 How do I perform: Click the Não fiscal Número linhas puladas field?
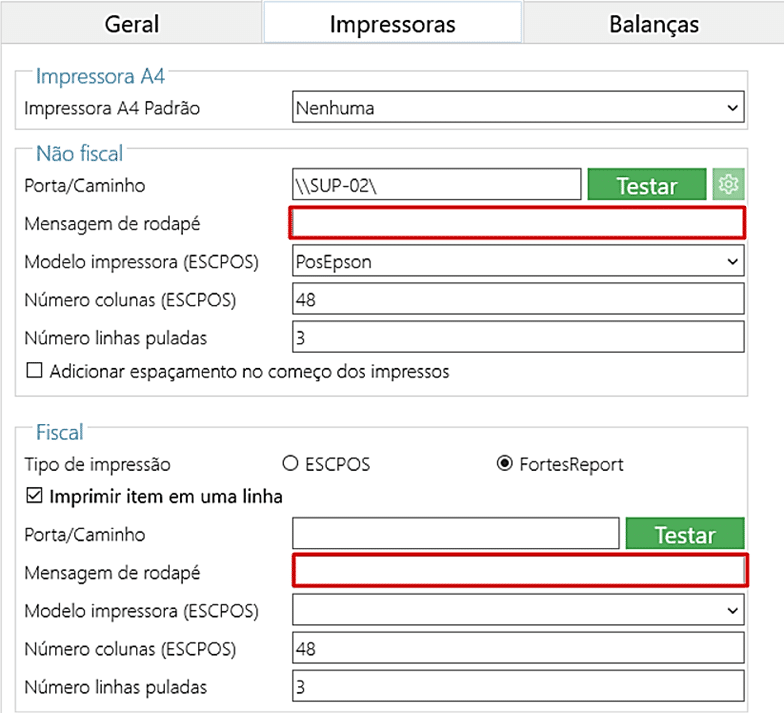pyautogui.click(x=518, y=337)
